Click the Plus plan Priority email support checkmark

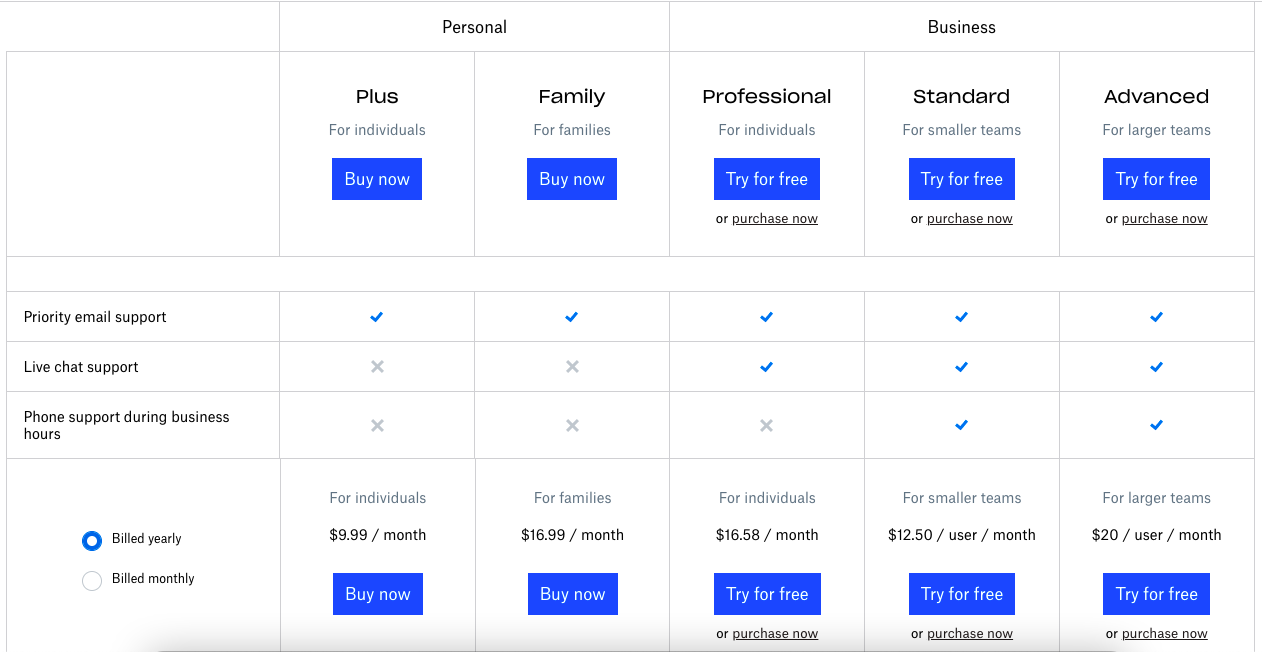pyautogui.click(x=377, y=317)
